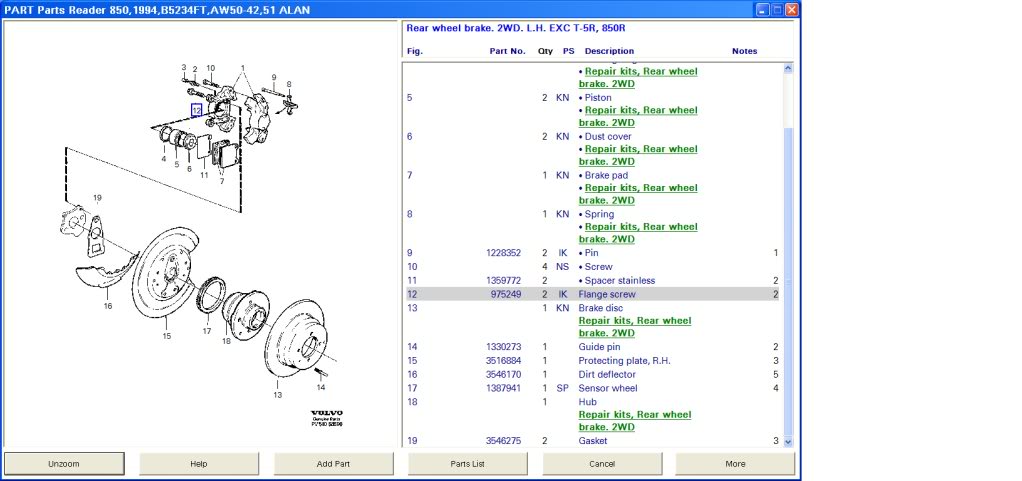Open Repair kits link under Spring
The height and width of the screenshot is (481, 1022).
pos(638,233)
